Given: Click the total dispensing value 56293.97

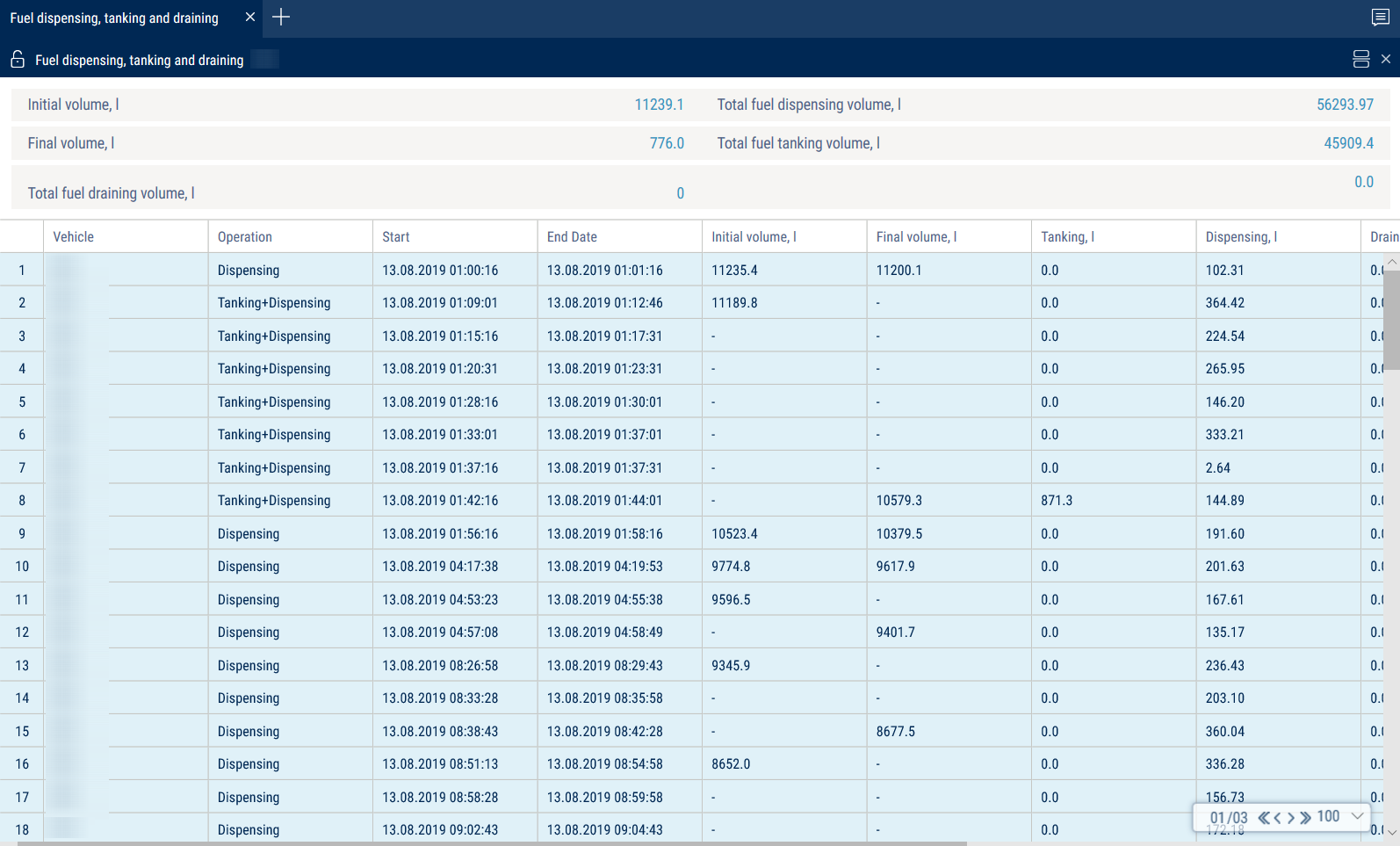Looking at the screenshot, I should pos(1345,105).
